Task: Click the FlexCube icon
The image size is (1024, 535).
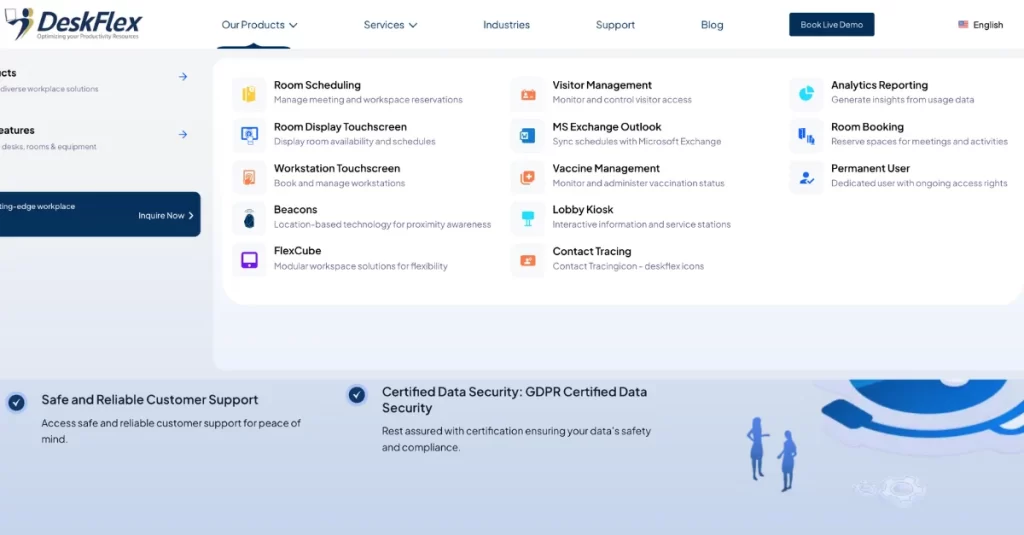Action: click(249, 259)
